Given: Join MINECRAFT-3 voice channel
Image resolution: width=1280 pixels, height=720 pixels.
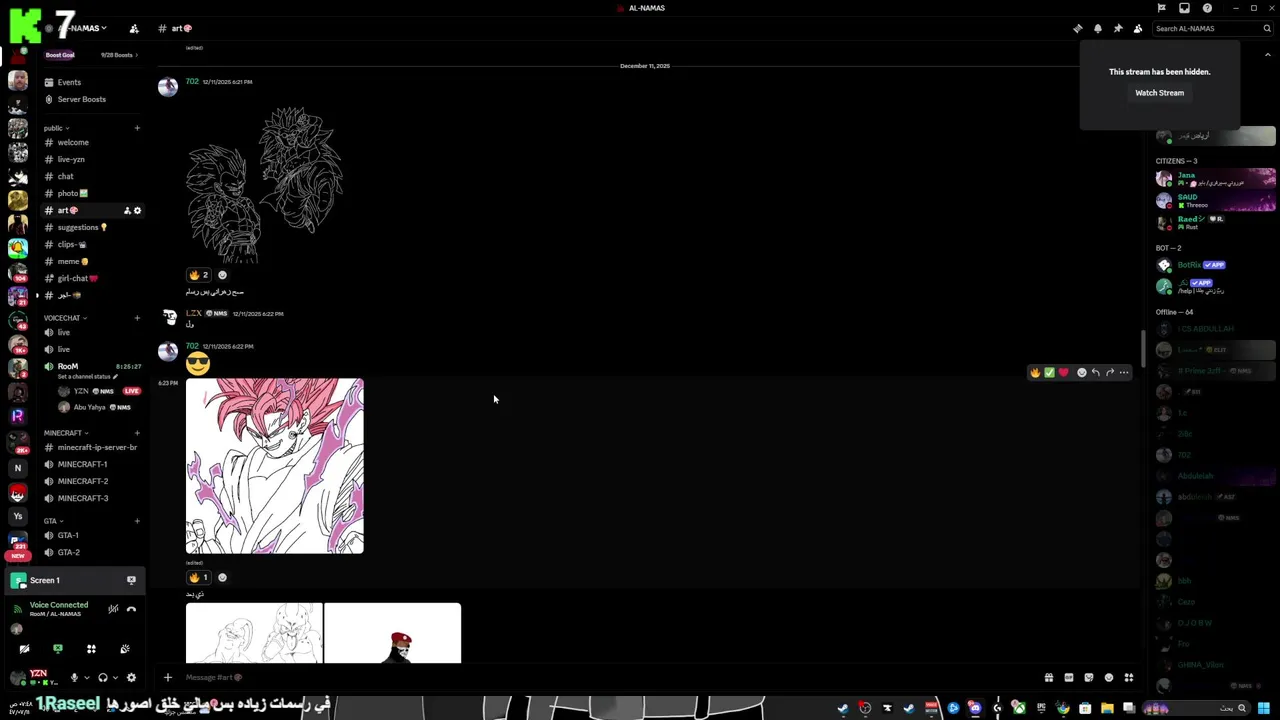Looking at the screenshot, I should coord(82,498).
